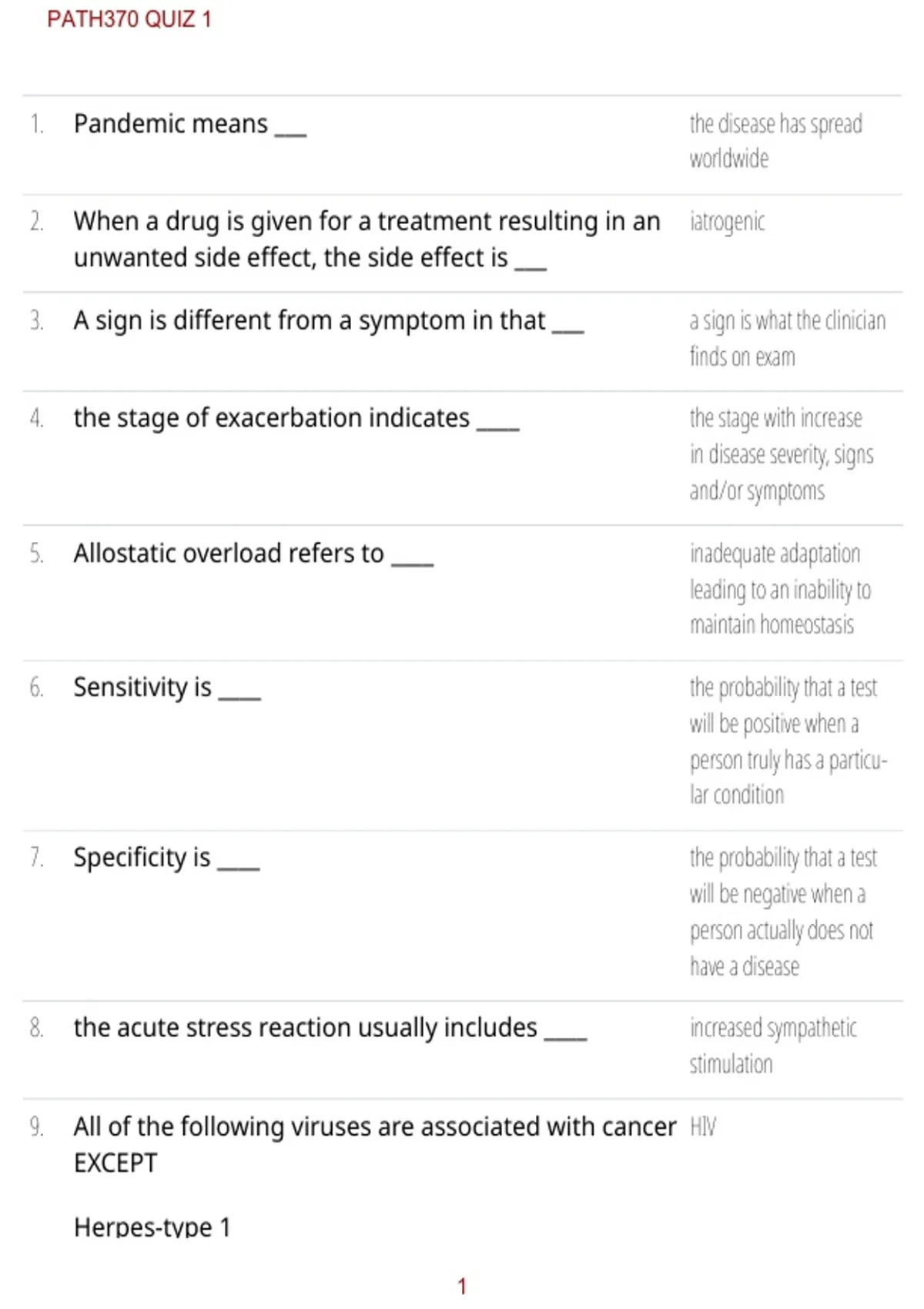Click the answer 'the disease has spread worldwide'
The height and width of the screenshot is (1309, 924).
[x=775, y=141]
